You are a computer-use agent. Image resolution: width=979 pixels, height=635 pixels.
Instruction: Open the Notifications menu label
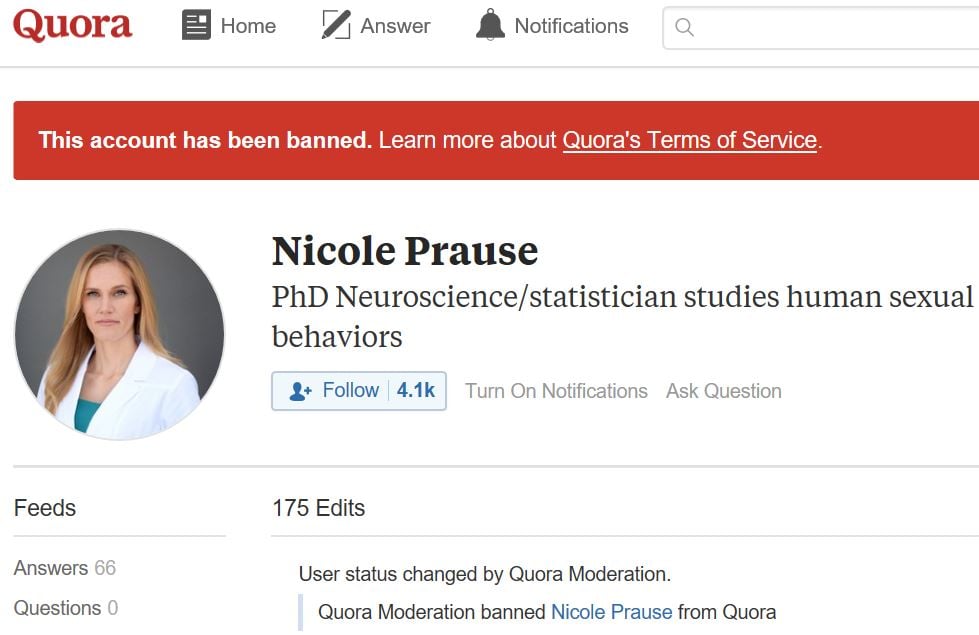coord(571,26)
